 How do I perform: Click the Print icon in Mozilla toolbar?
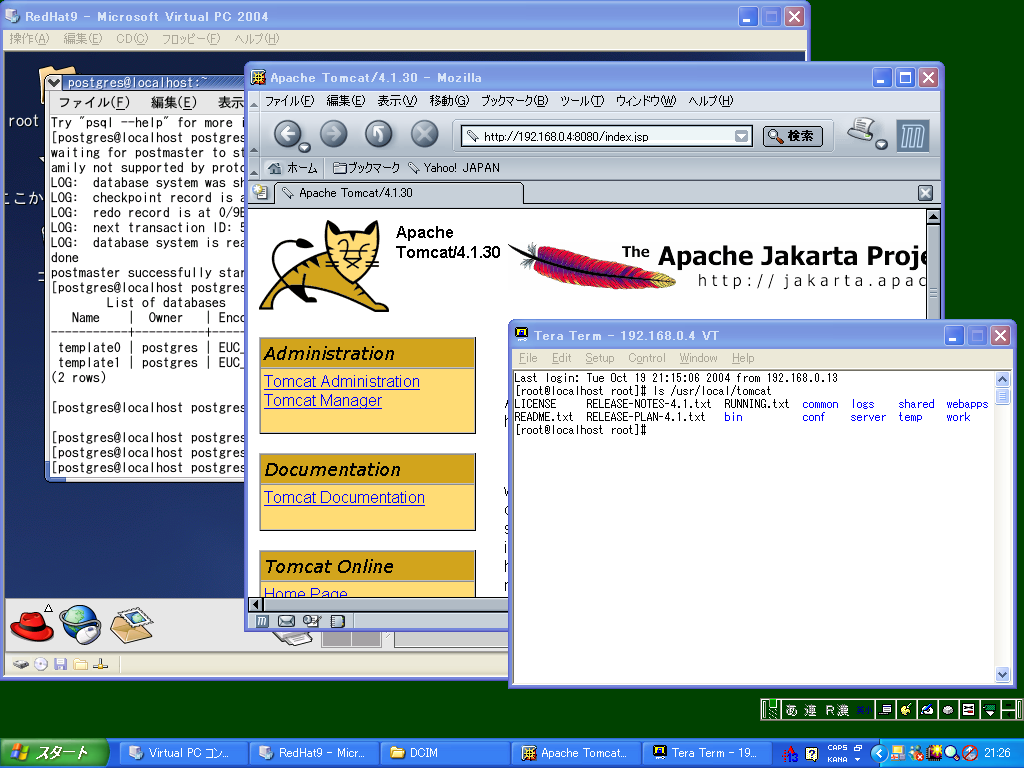[862, 129]
